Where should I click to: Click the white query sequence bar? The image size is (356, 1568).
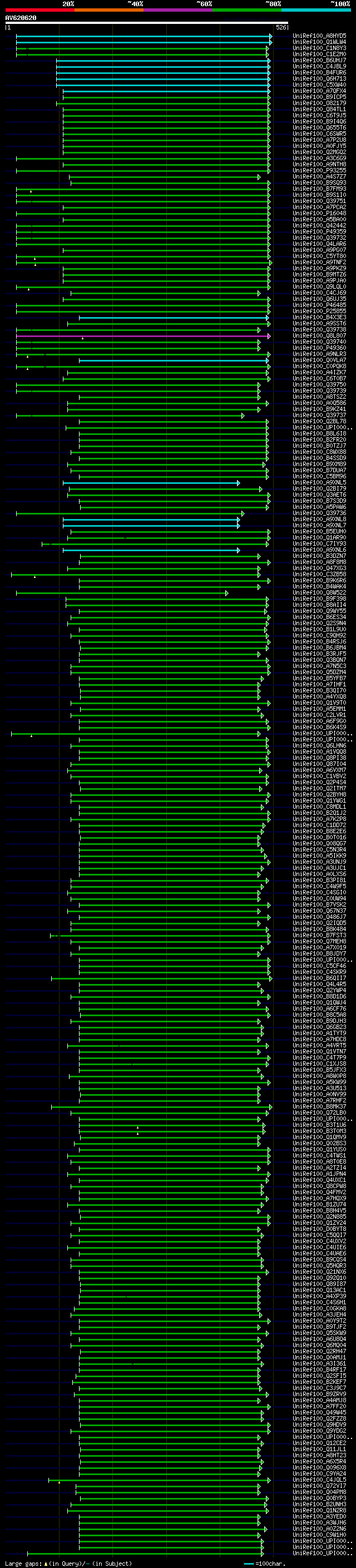pyautogui.click(x=147, y=23)
